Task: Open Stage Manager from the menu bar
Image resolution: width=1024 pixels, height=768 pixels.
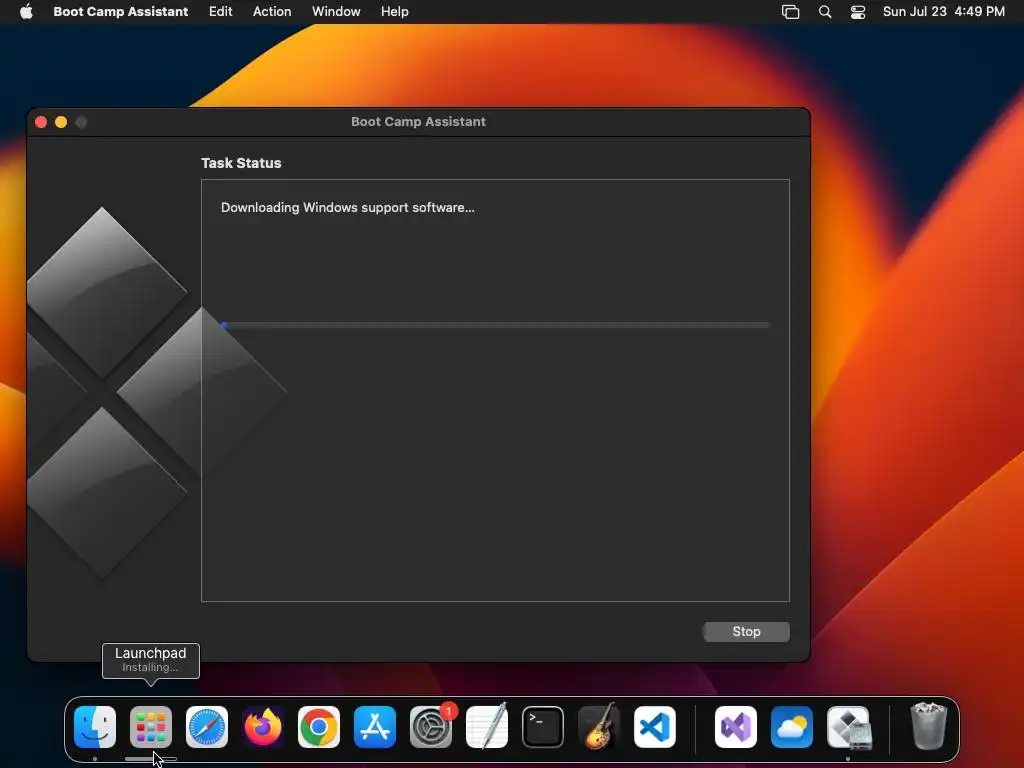Action: click(790, 12)
